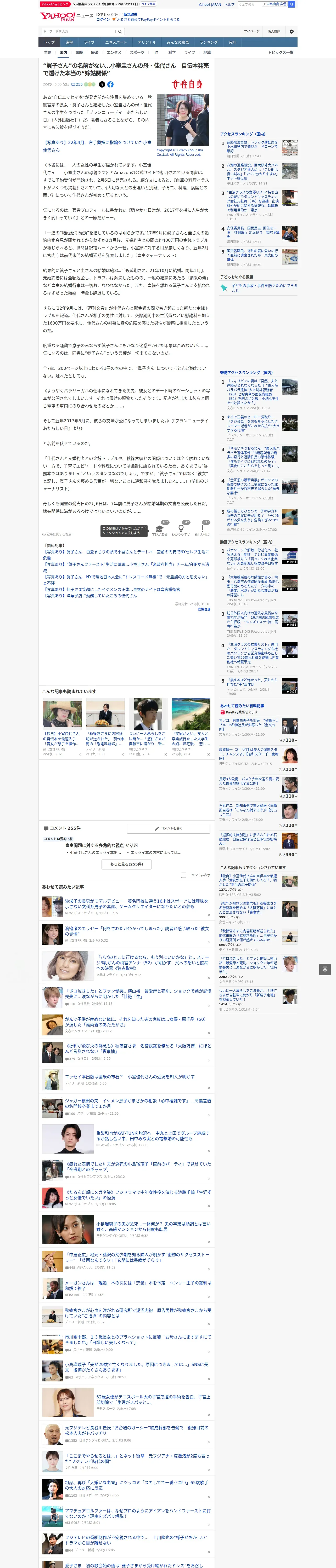This screenshot has width=336, height=1568.
Task: Open the トピックス一覧 link
Action: (x=281, y=52)
